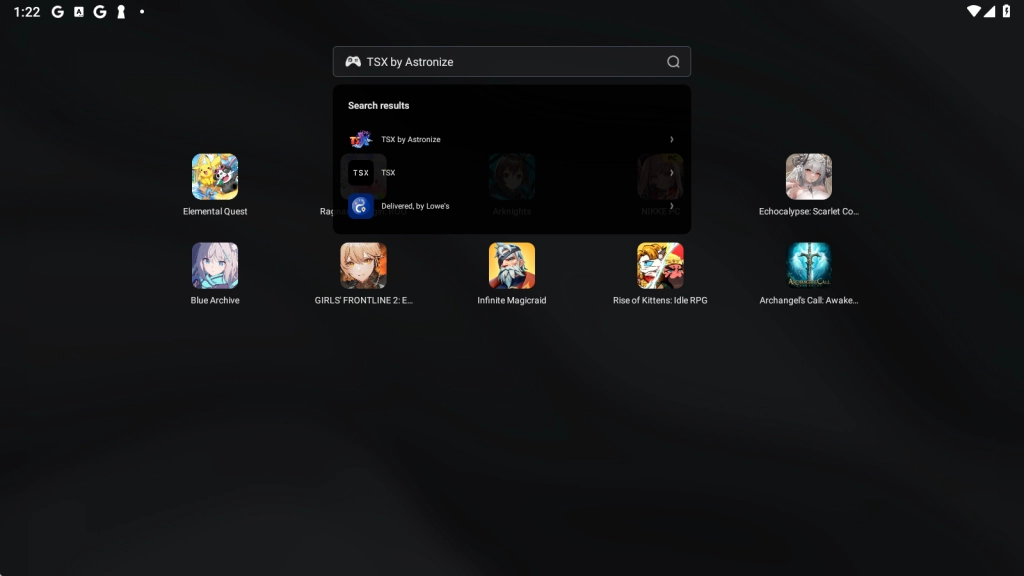The width and height of the screenshot is (1024, 576).
Task: Click Rise of Kittens: Idle RPG label
Action: [x=660, y=300]
